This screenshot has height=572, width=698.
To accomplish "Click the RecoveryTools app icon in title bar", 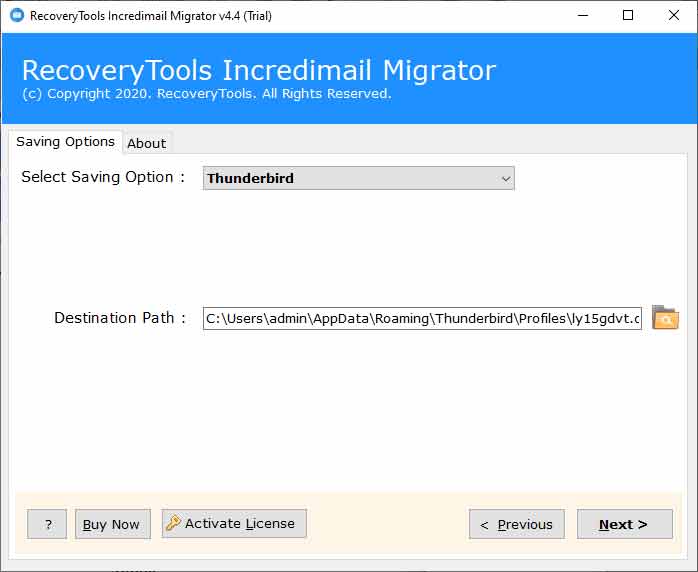I will coord(16,16).
